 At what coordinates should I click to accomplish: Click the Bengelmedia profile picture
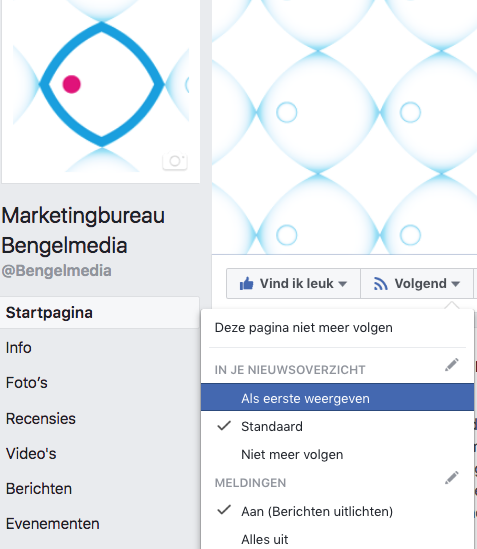tap(101, 91)
